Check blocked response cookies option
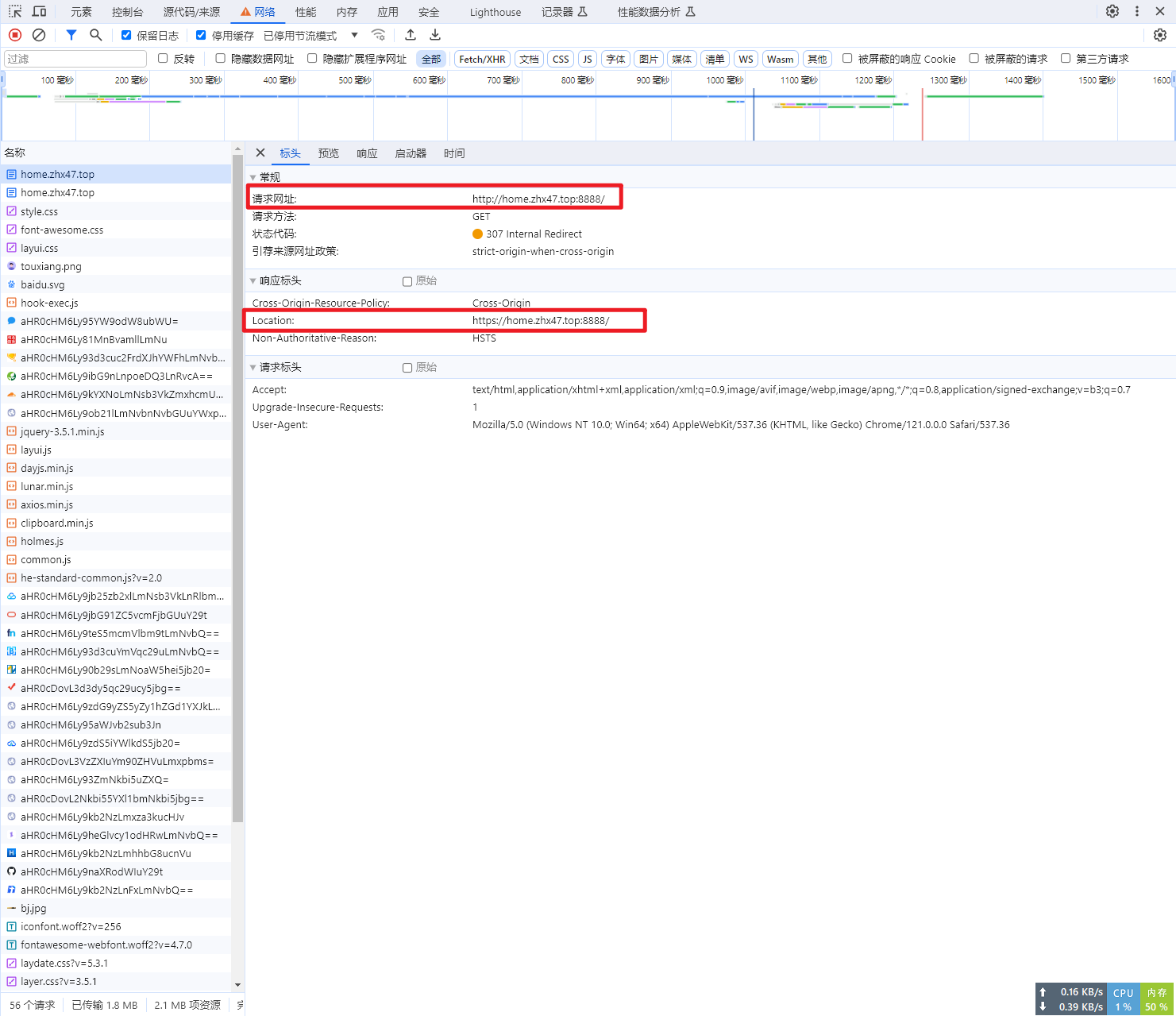Screen dimensions: 1176x1016 tap(847, 58)
